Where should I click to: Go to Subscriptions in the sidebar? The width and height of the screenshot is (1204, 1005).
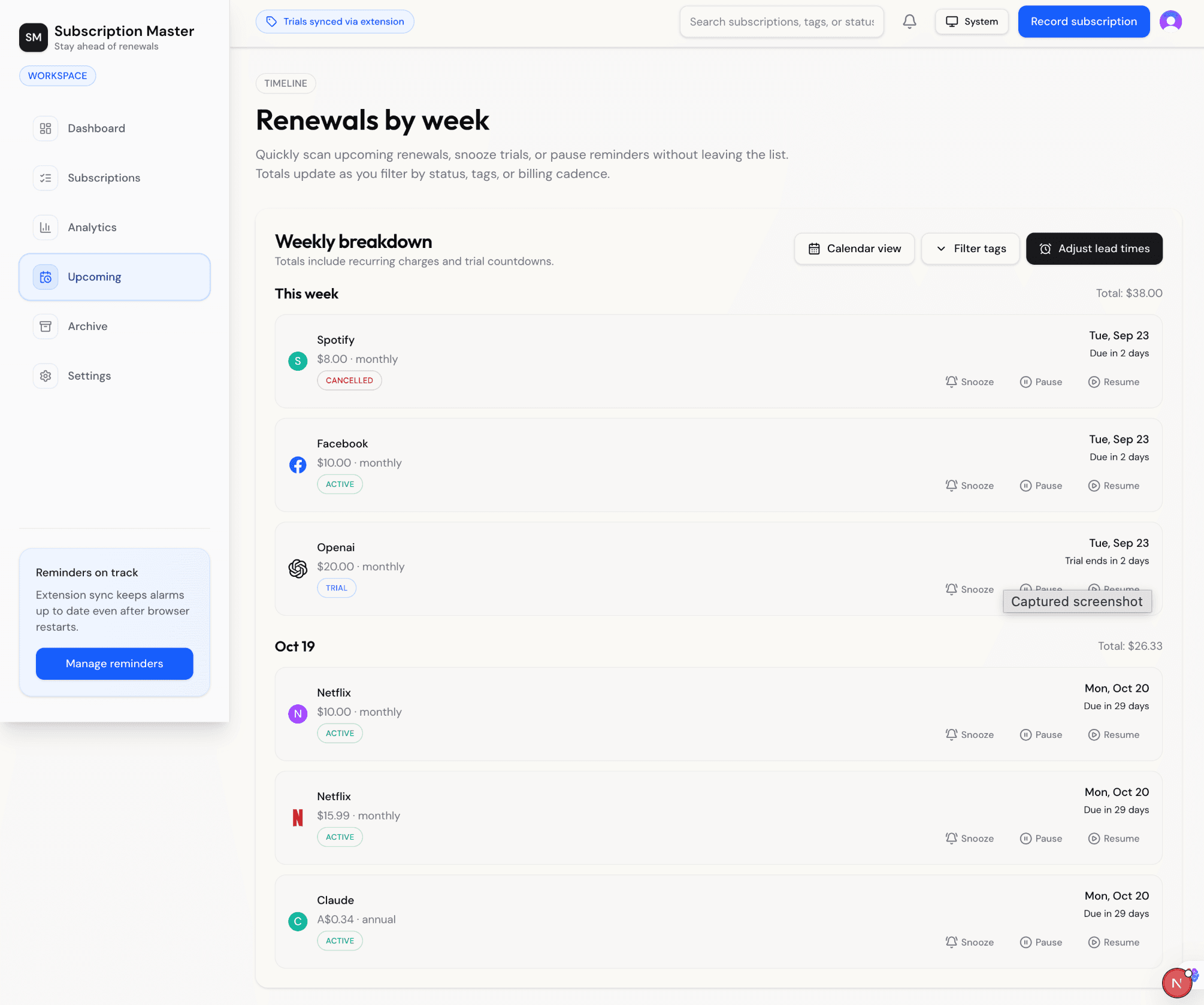pyautogui.click(x=104, y=178)
